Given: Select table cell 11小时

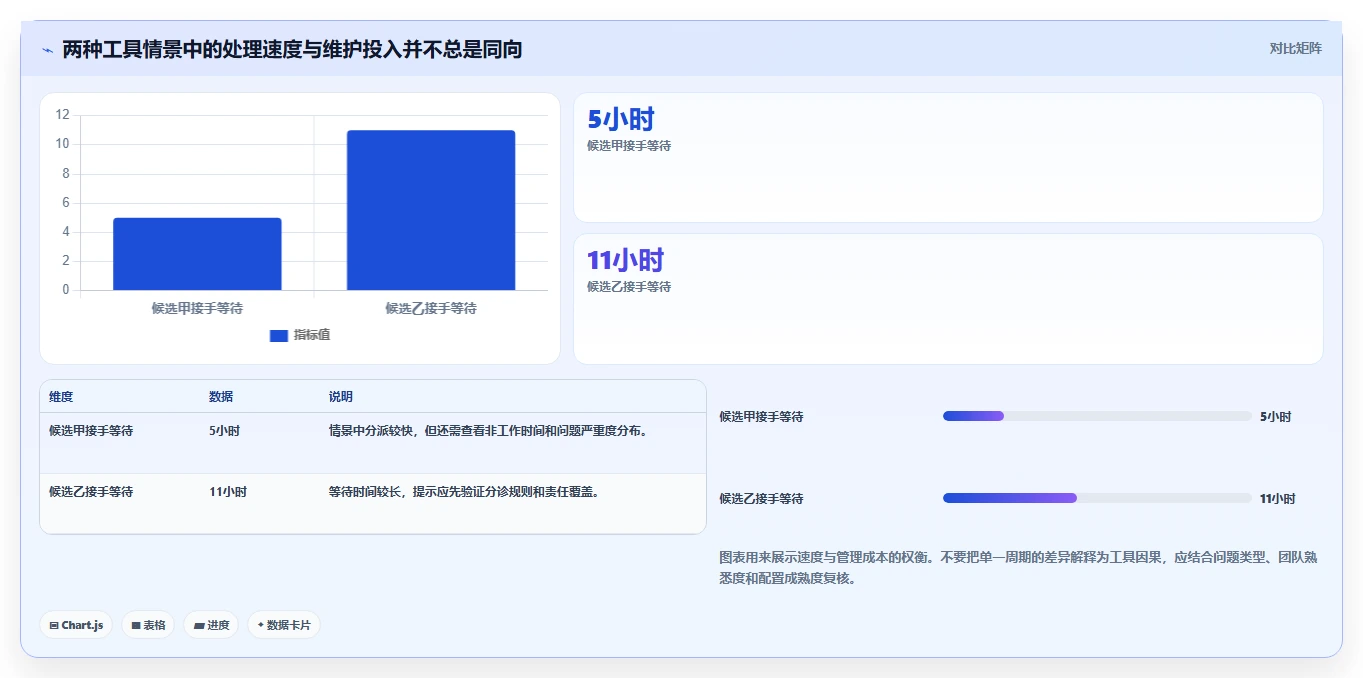Looking at the screenshot, I should [x=228, y=492].
